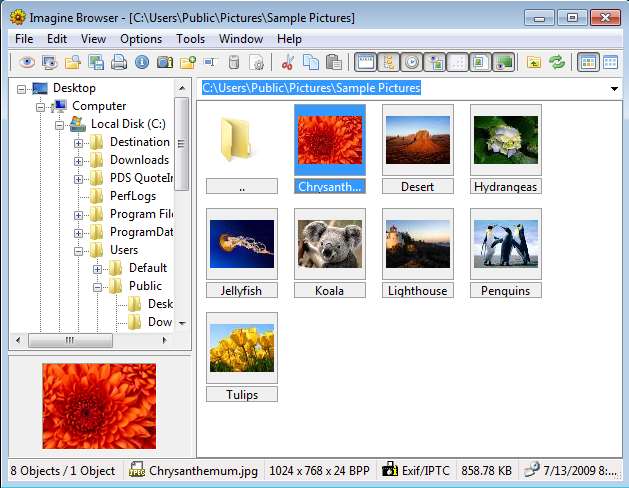Expand the Downloads folder in tree
This screenshot has width=629, height=488.
pos(79,160)
